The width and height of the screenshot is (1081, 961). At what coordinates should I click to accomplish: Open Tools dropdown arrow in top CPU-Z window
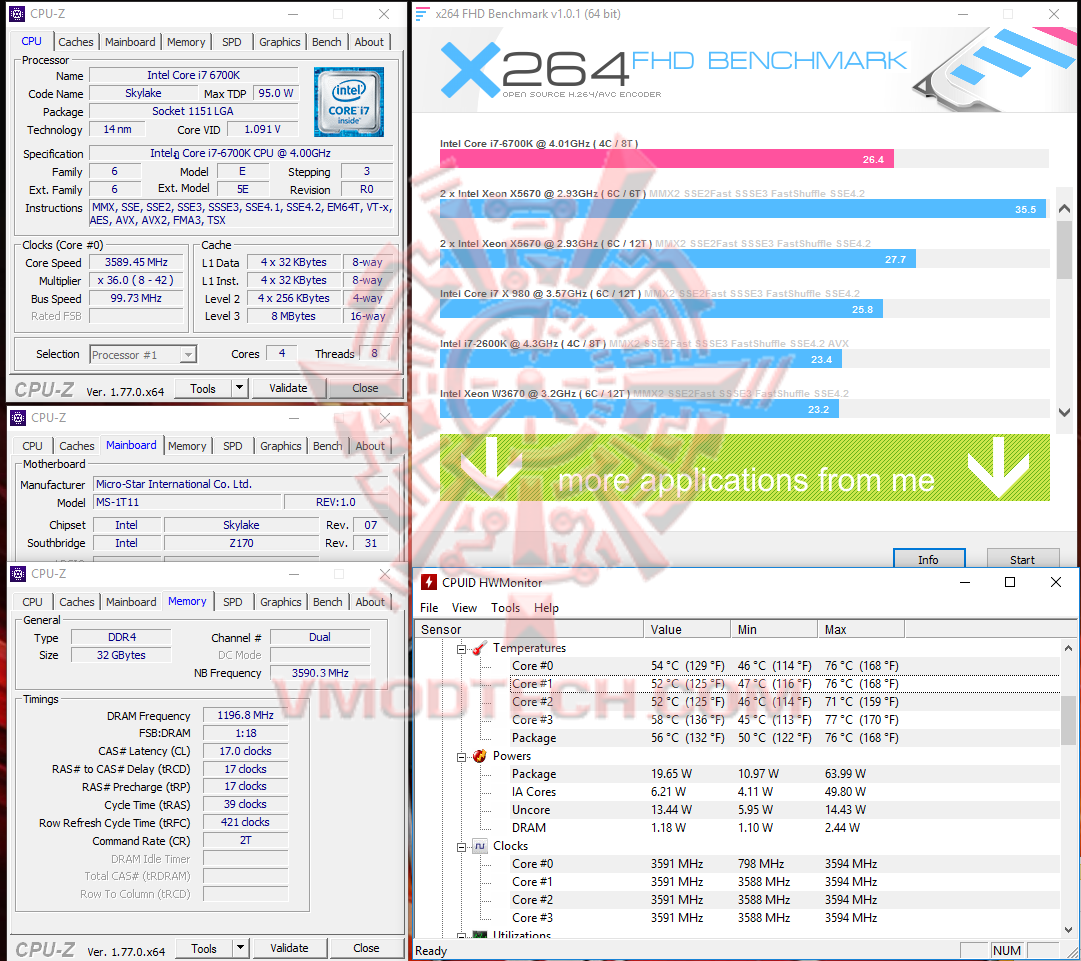click(239, 388)
